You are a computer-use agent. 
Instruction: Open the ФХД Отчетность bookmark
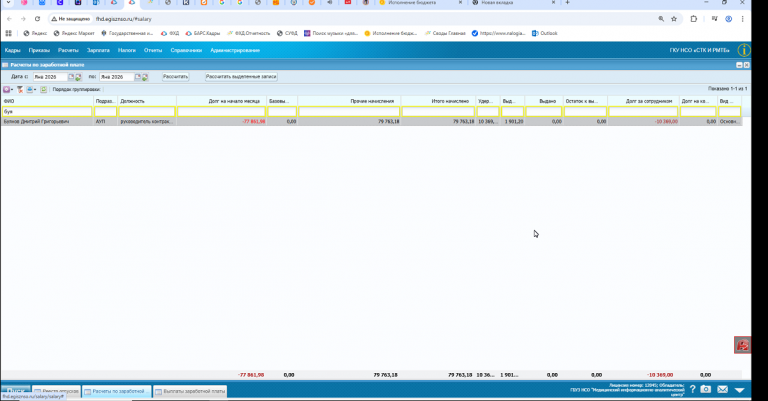248,33
